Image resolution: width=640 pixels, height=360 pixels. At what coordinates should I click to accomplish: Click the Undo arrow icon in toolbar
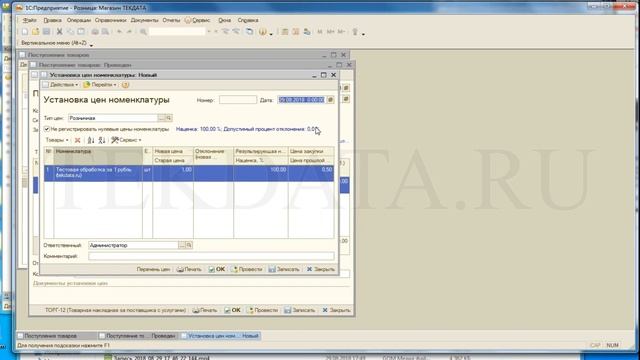[x=119, y=31]
